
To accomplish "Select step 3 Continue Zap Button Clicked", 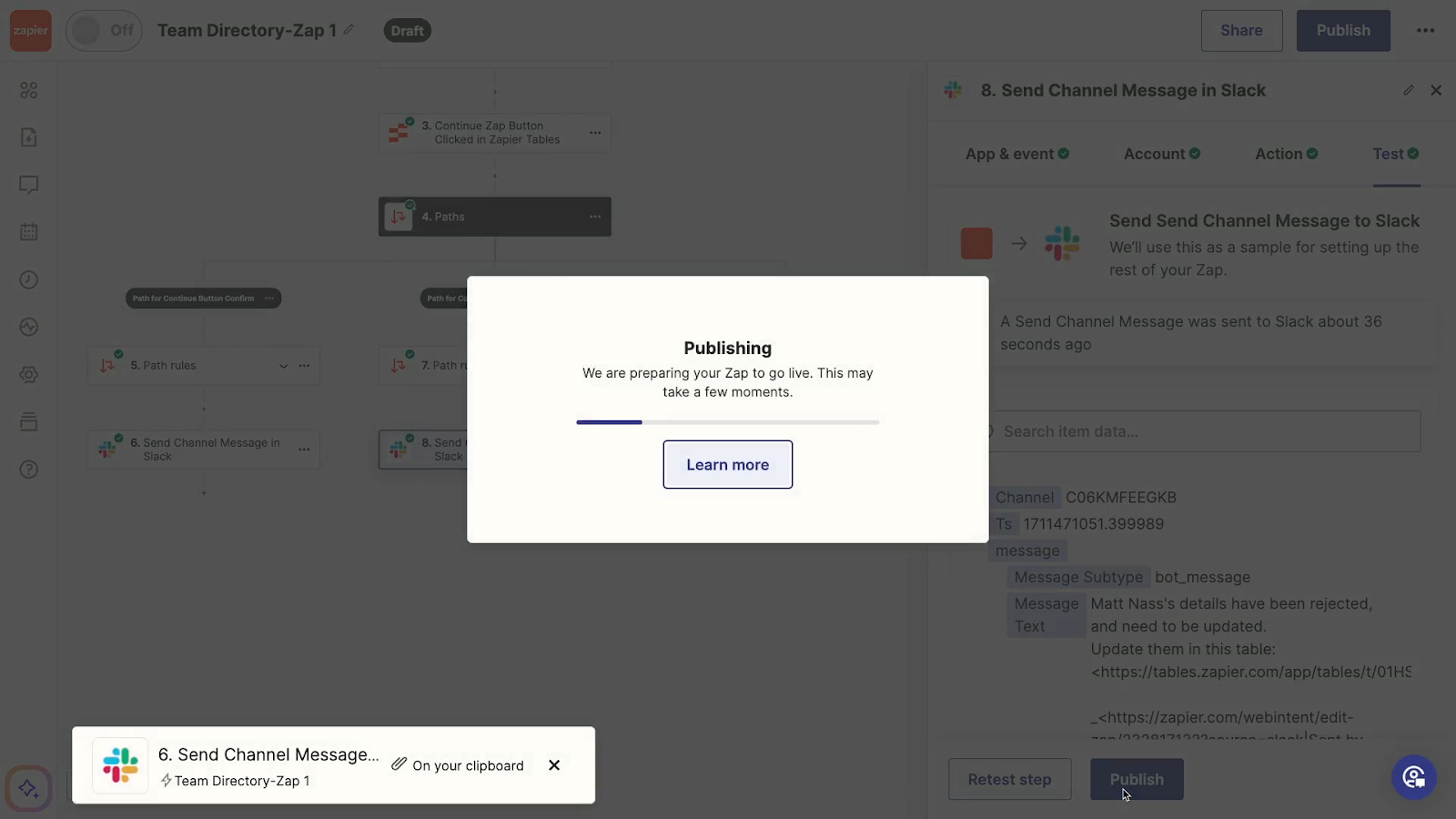I will coord(494,133).
